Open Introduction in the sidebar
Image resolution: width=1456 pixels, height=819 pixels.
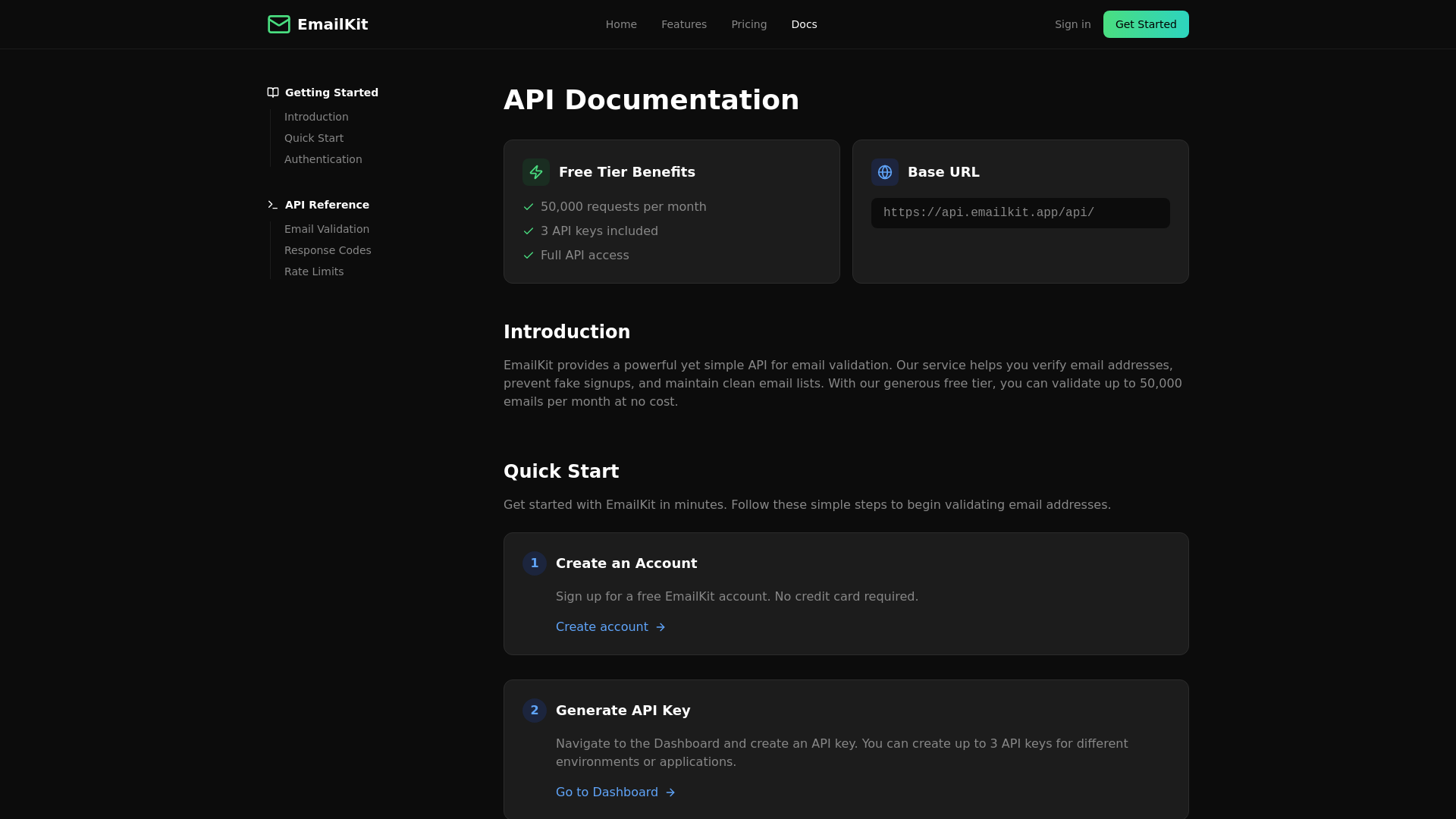coord(316,117)
